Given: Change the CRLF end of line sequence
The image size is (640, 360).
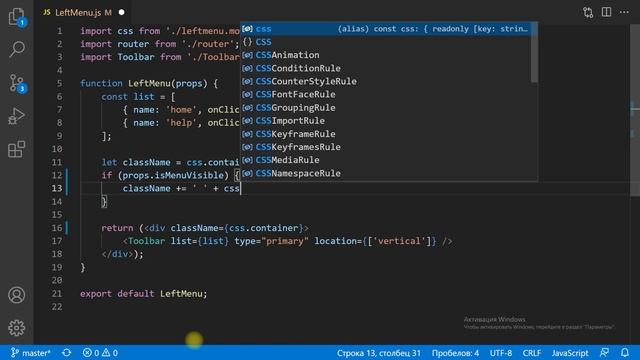Looking at the screenshot, I should (x=531, y=353).
